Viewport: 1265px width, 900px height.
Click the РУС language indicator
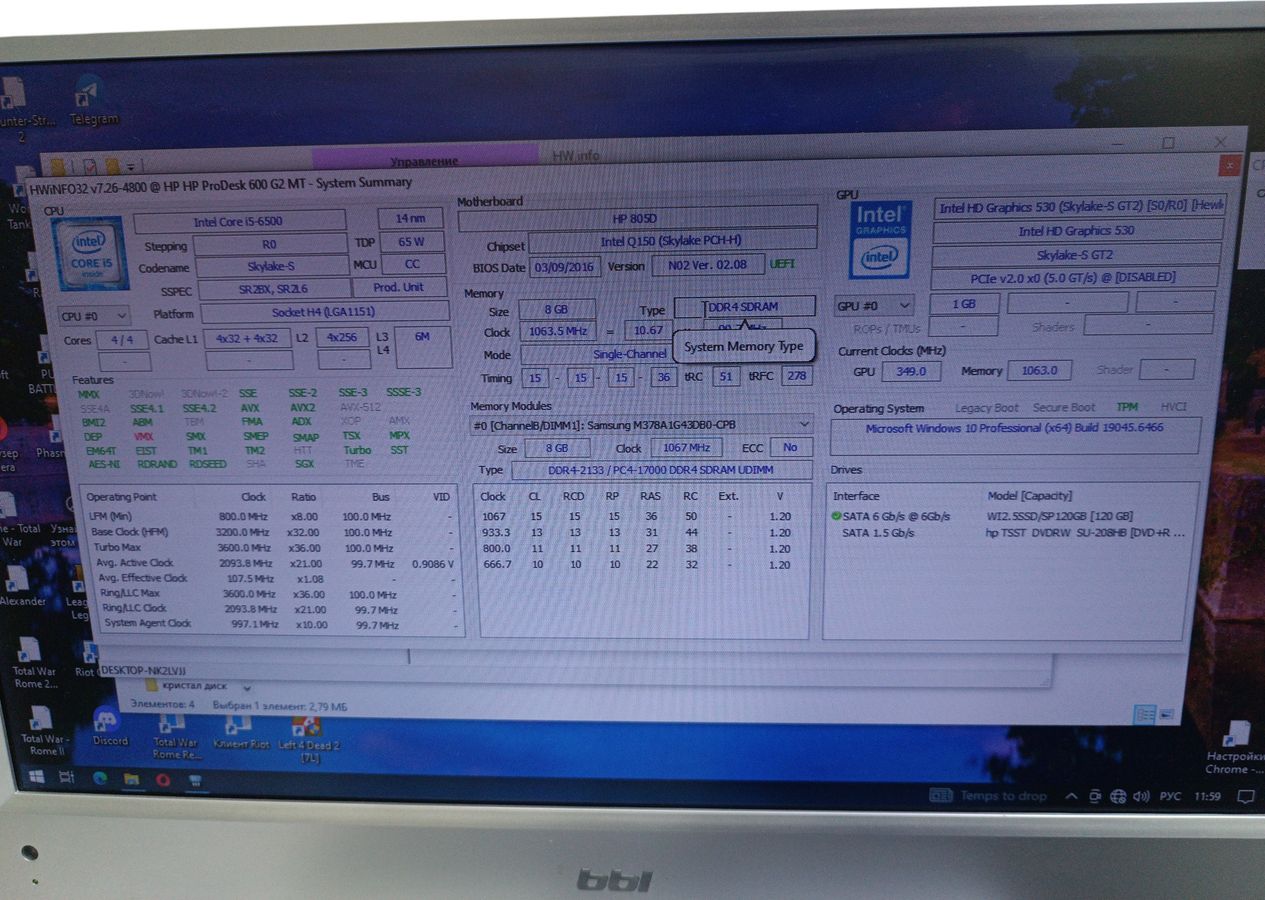pos(1170,797)
